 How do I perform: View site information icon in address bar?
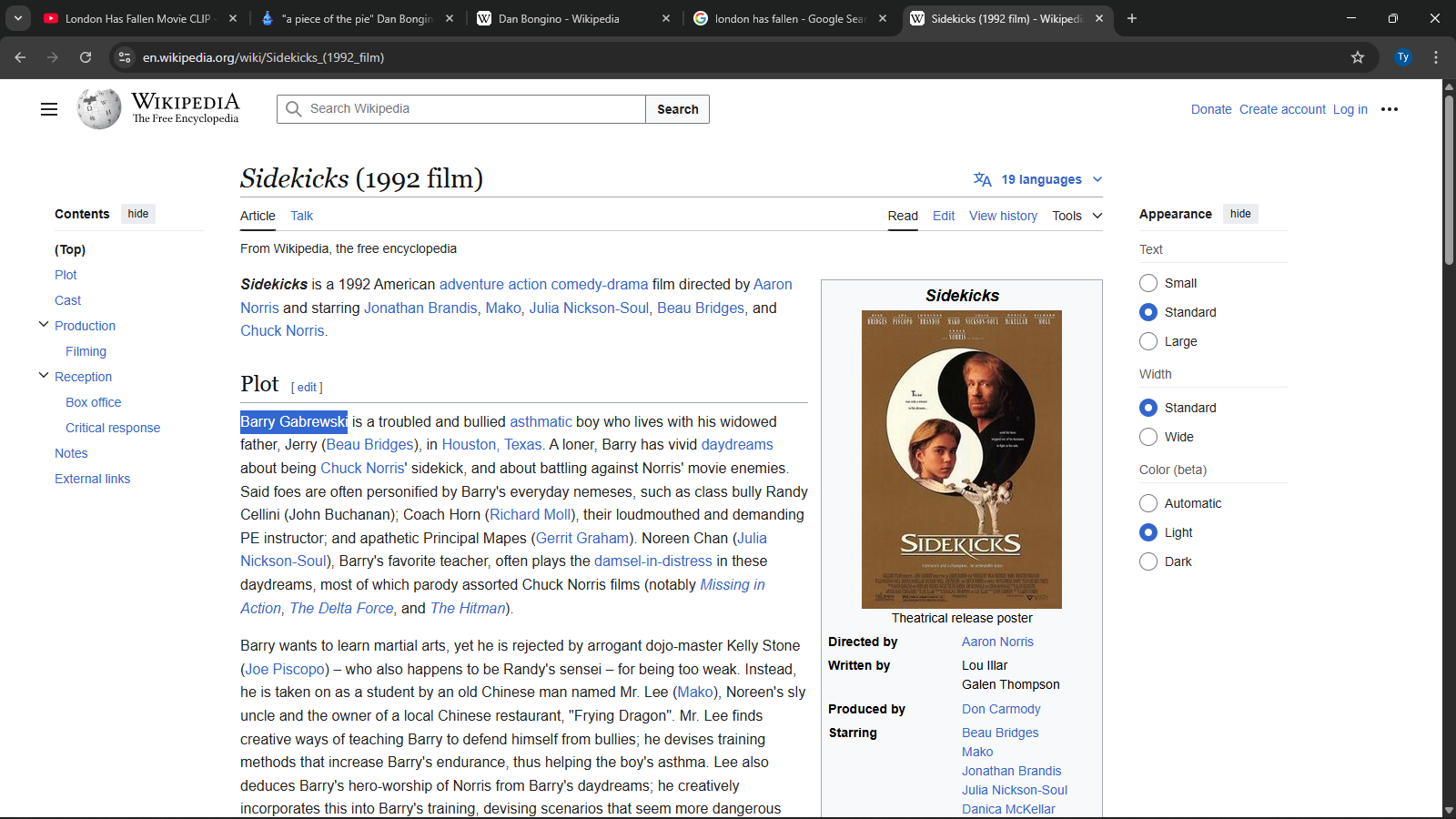(x=125, y=57)
